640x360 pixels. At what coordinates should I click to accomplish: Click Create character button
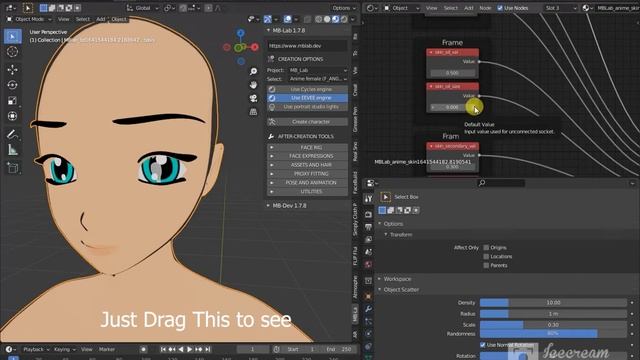click(x=307, y=122)
